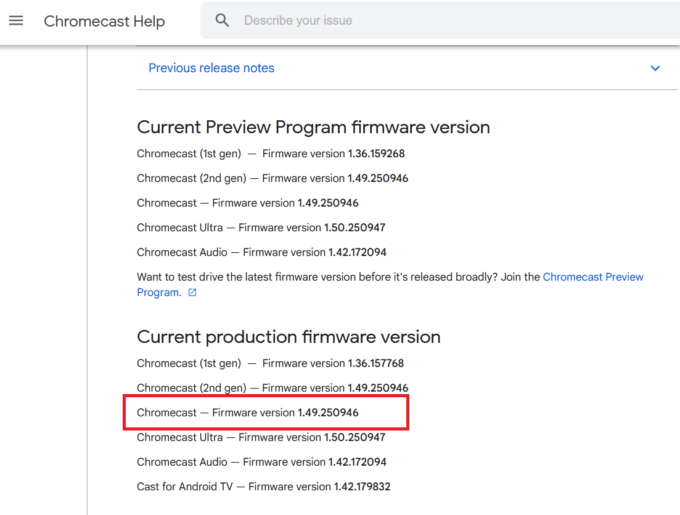Select the Current Preview Program firmware heading

pyautogui.click(x=314, y=127)
